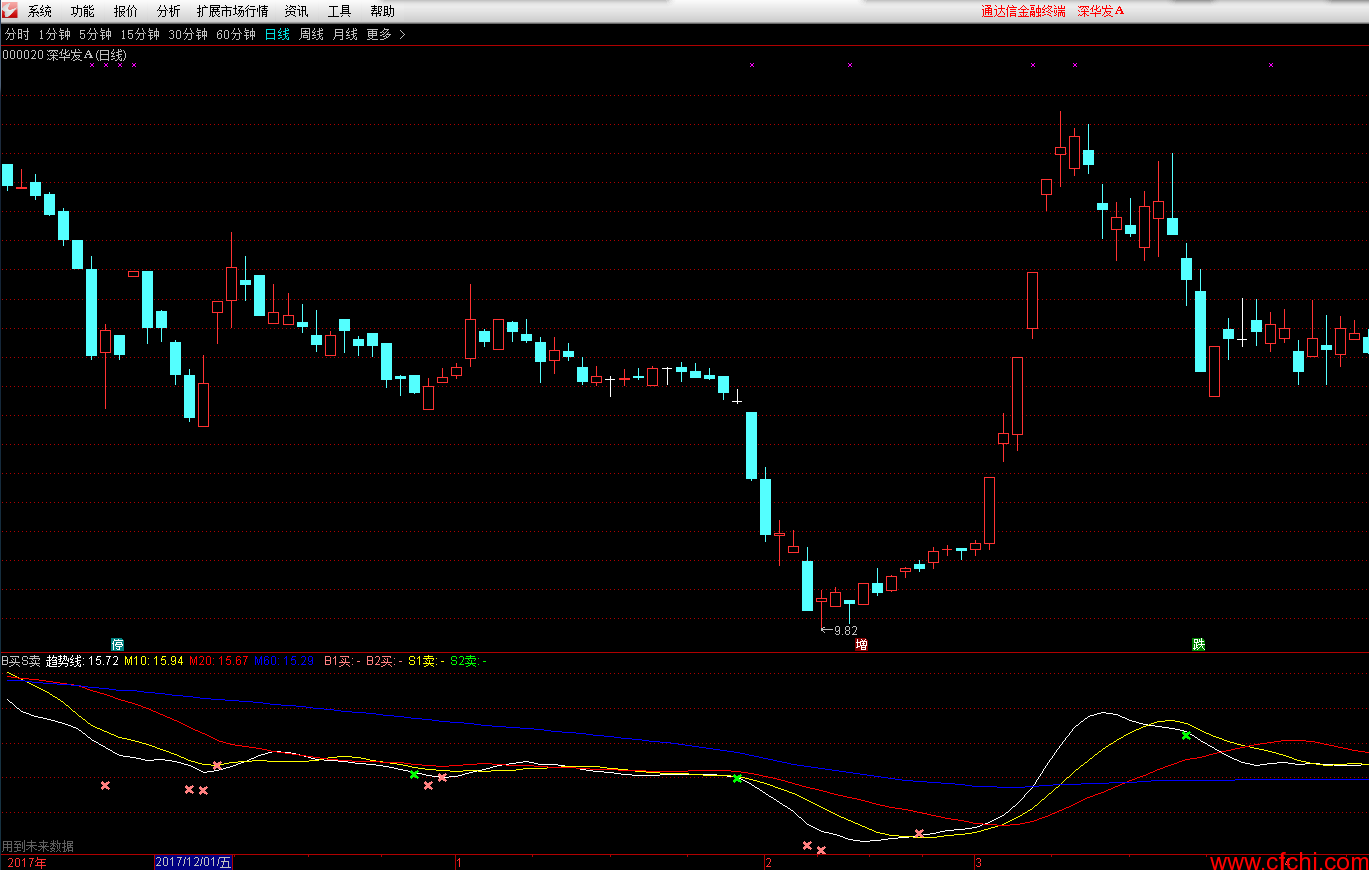Switch to the 分时 chart period
This screenshot has height=870, width=1369.
point(17,34)
